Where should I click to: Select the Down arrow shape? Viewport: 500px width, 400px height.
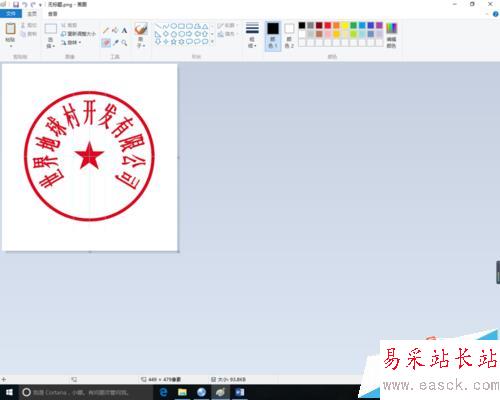tap(158, 42)
